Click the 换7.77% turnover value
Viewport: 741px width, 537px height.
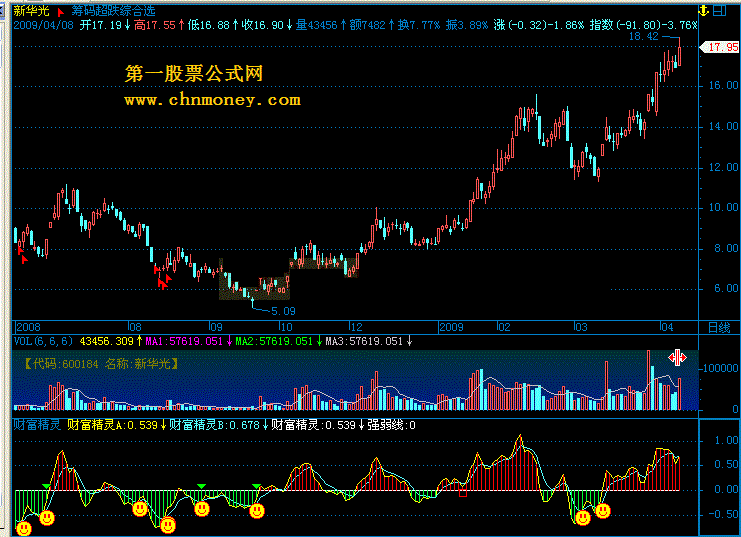point(419,25)
